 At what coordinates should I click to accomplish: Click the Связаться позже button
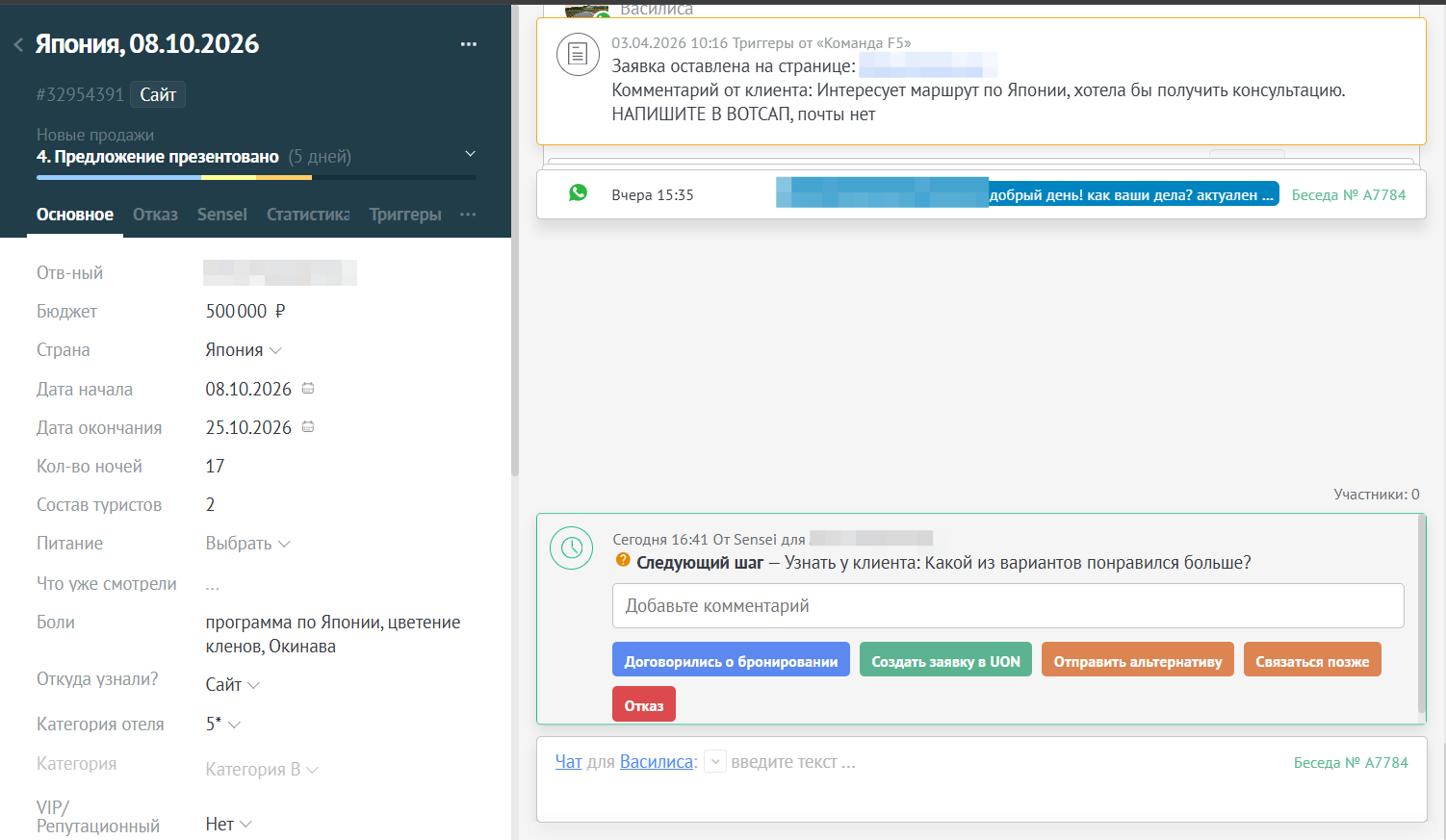(1312, 659)
